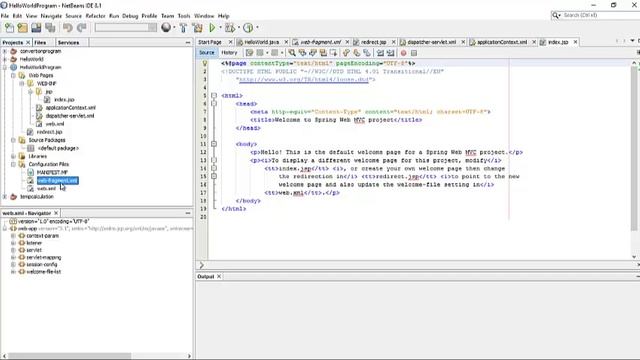Screen dimensions: 640x360
Task: Collapse the html fold at line 5
Action: (213, 96)
